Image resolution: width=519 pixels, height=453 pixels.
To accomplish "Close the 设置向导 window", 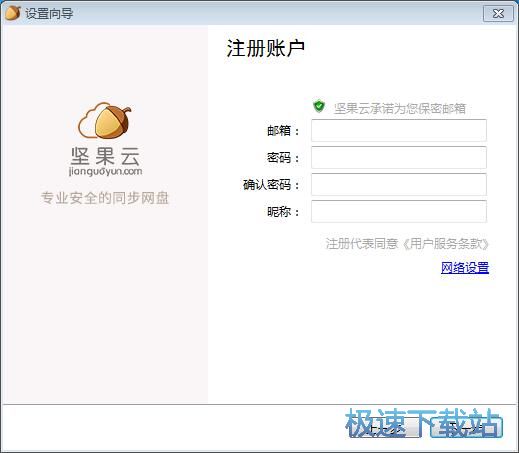I will point(498,14).
